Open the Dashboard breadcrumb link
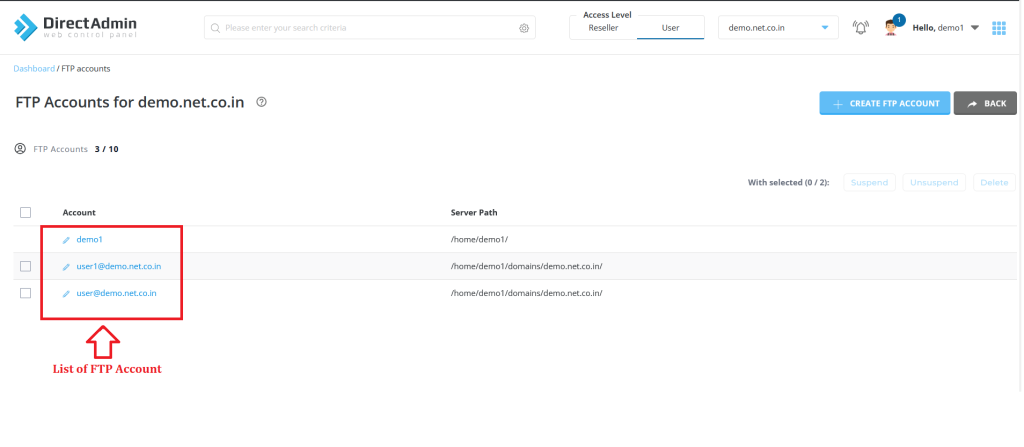The height and width of the screenshot is (447, 1024). pos(34,69)
